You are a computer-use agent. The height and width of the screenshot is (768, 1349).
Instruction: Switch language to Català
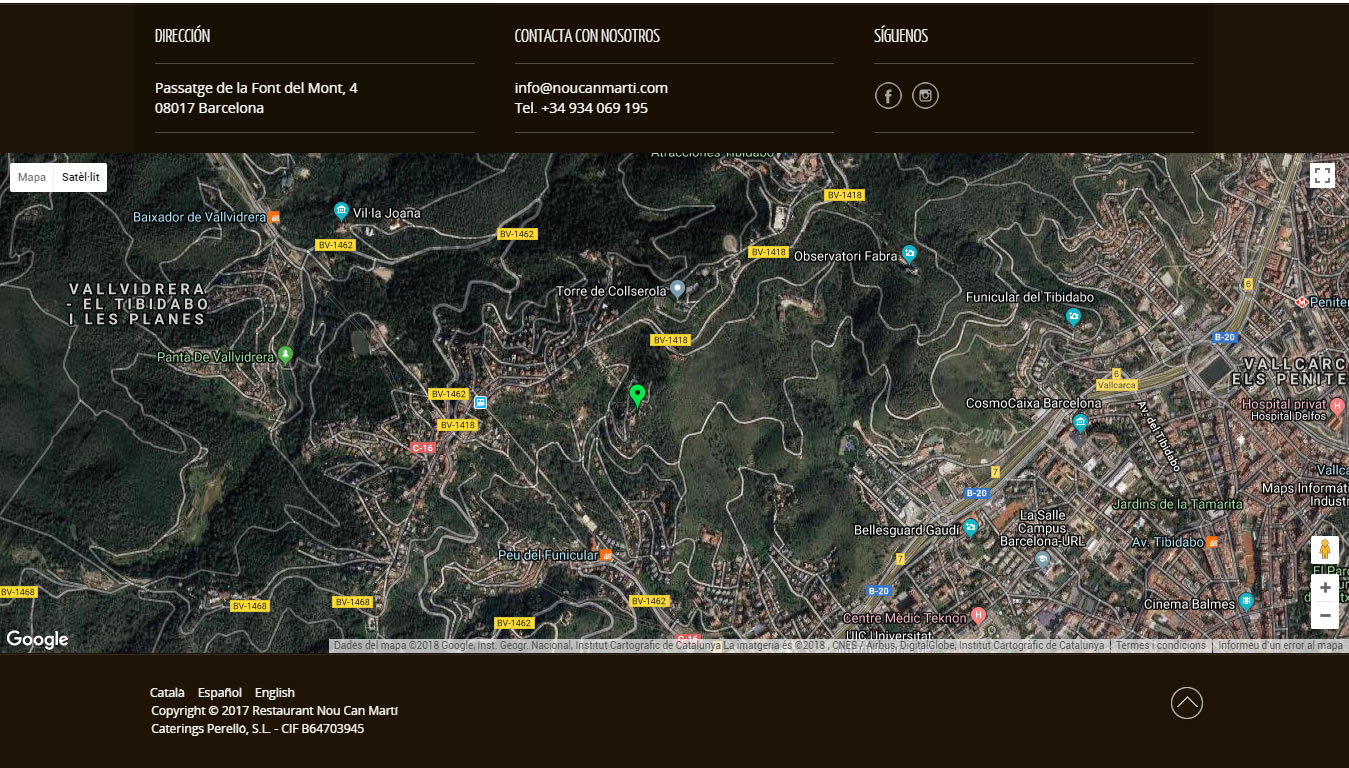point(167,692)
